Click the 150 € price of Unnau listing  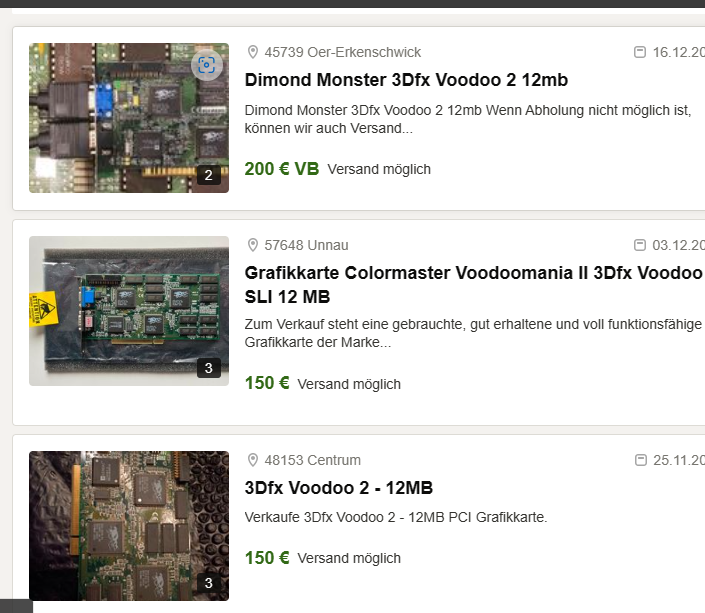click(x=267, y=383)
